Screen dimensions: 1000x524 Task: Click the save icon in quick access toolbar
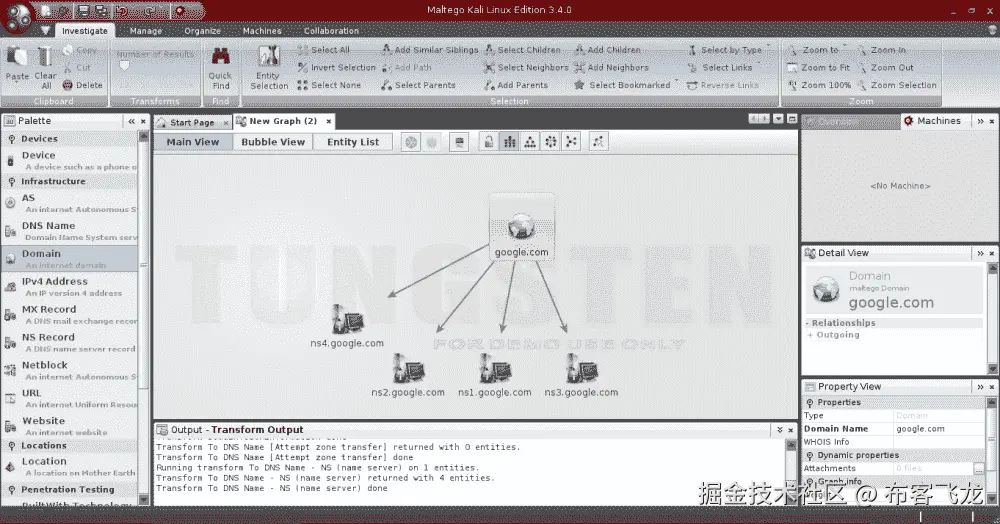[x=84, y=11]
